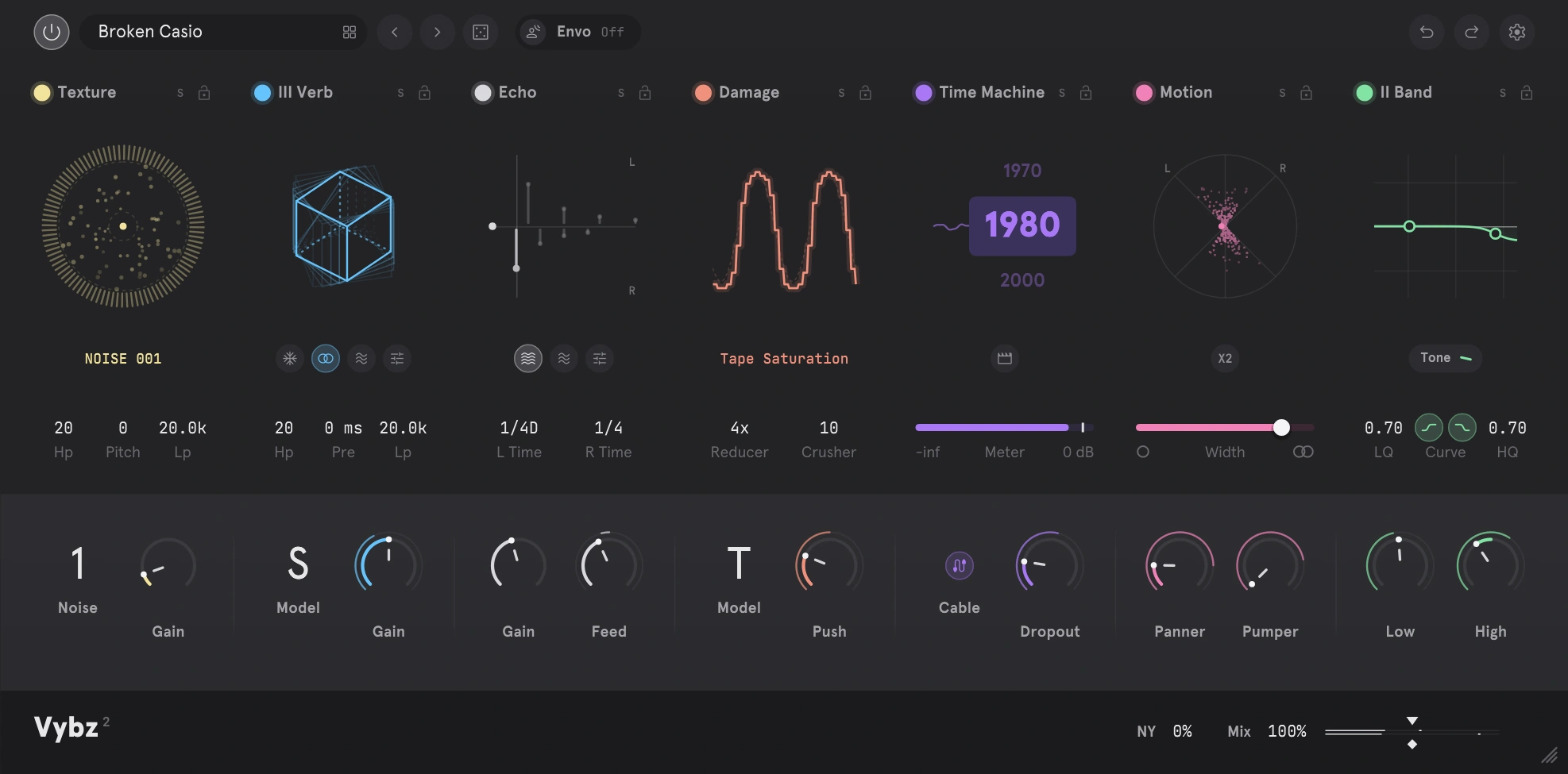The width and height of the screenshot is (1568, 774).
Task: Click the Cable button in Time Machine
Action: [x=960, y=566]
